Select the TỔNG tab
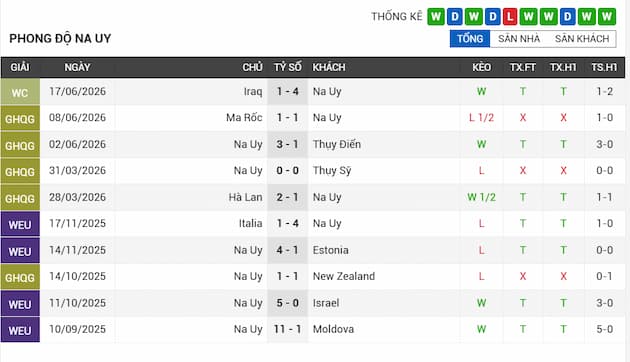The width and height of the screenshot is (630, 362). click(x=470, y=39)
